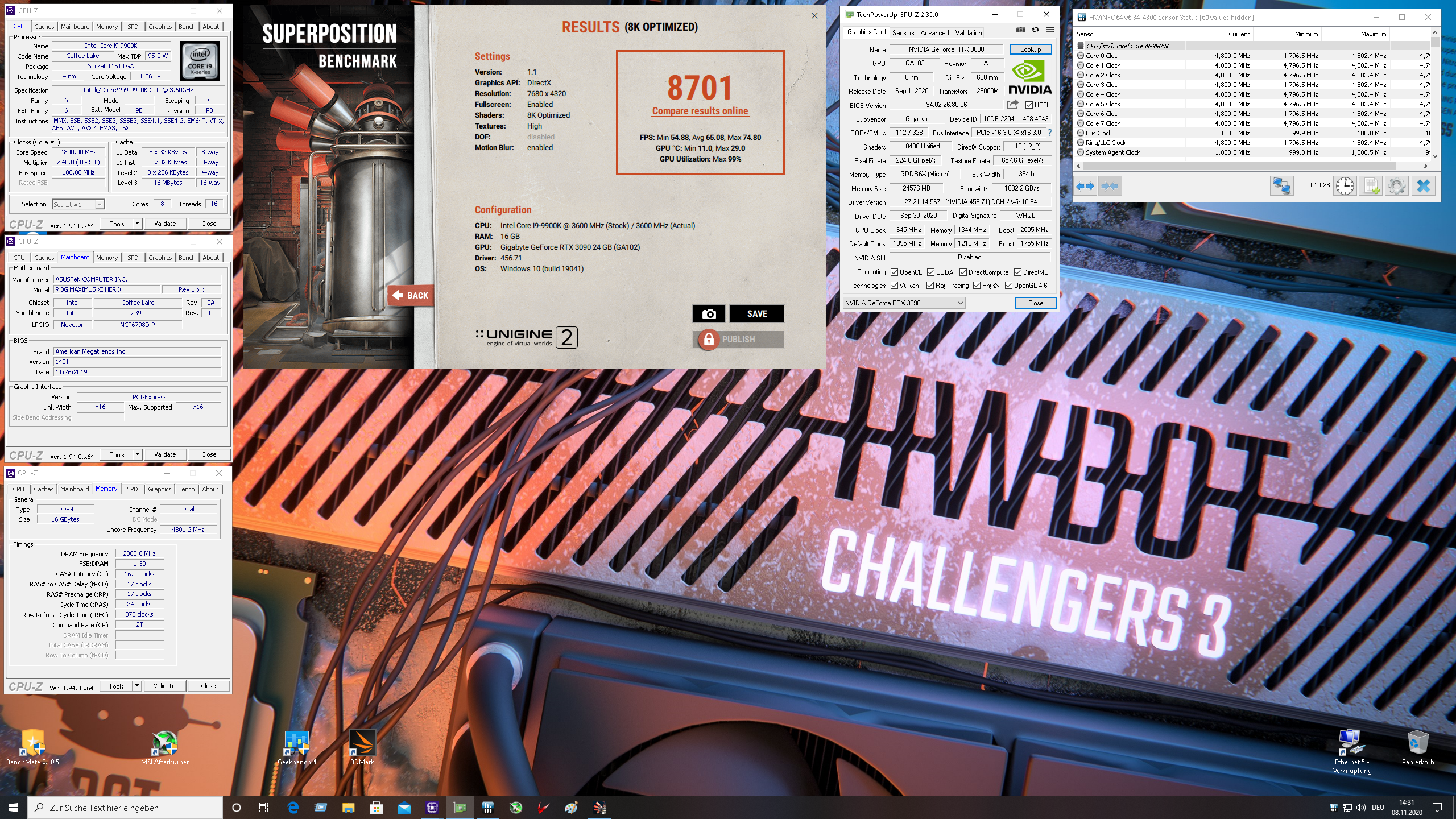
Task: Open Geekbench 4 desktop shortcut
Action: [x=296, y=747]
